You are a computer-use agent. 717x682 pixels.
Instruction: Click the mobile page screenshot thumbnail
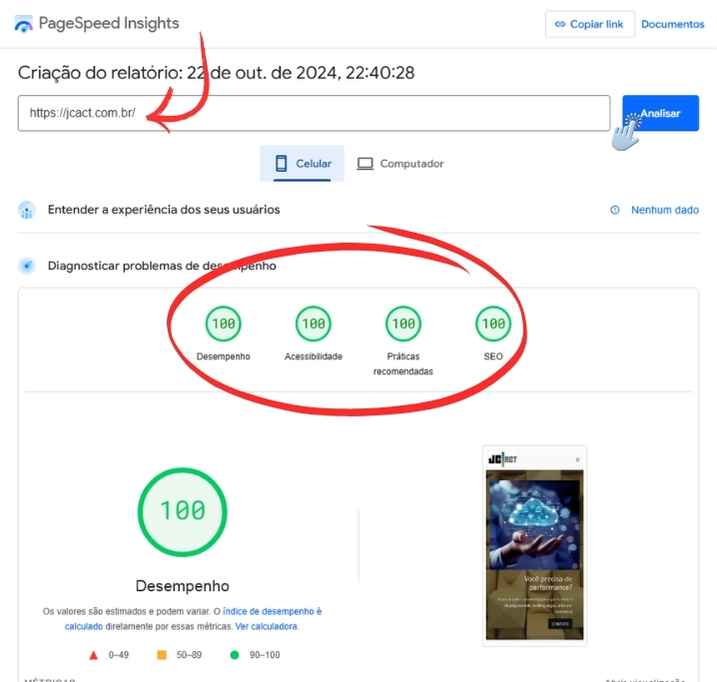pyautogui.click(x=534, y=545)
